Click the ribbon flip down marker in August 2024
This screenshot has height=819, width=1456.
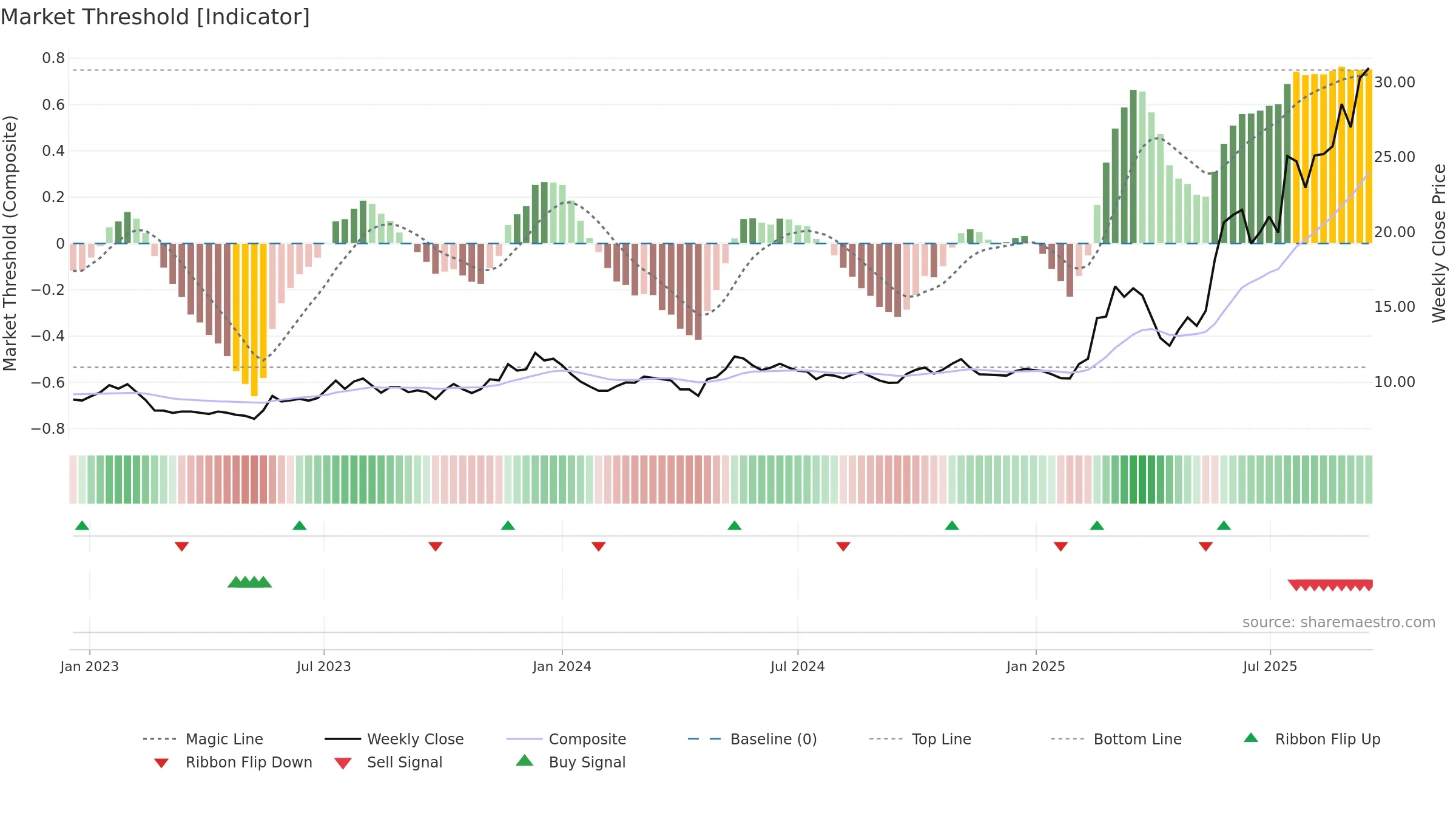click(x=843, y=547)
